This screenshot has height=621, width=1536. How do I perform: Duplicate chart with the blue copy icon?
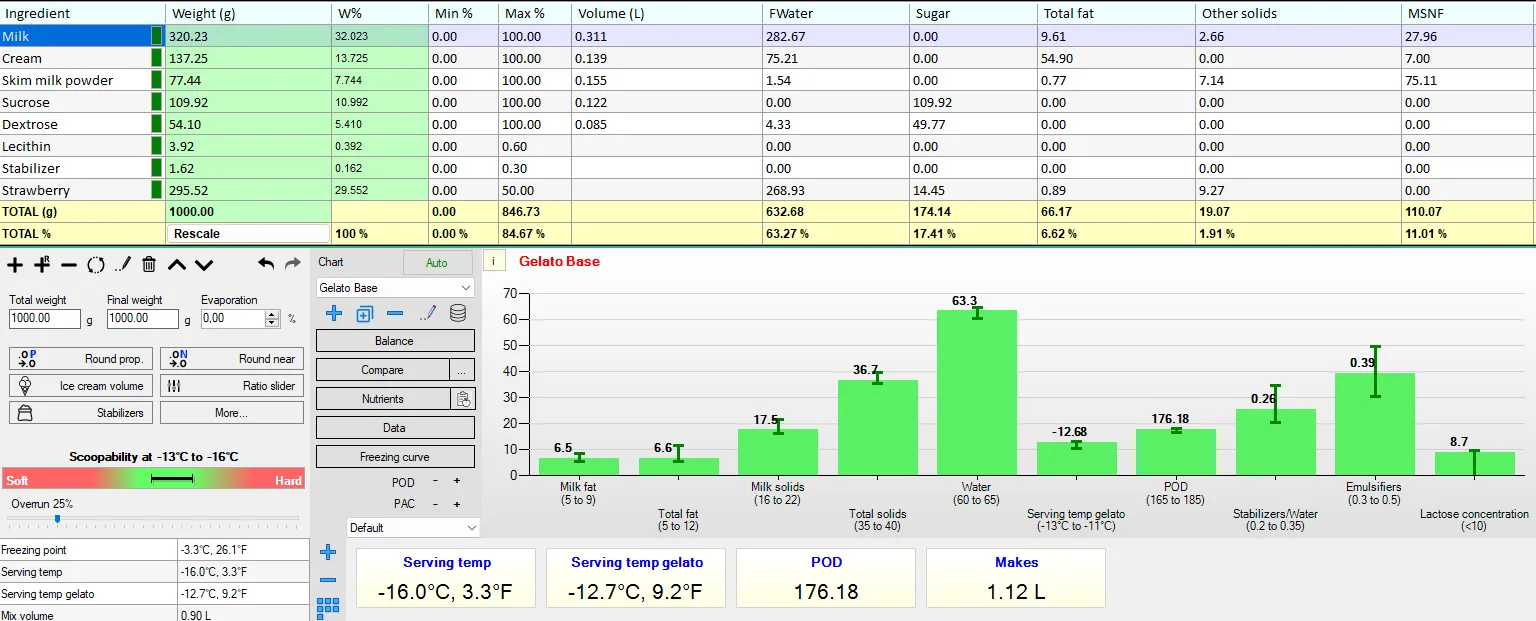click(365, 313)
